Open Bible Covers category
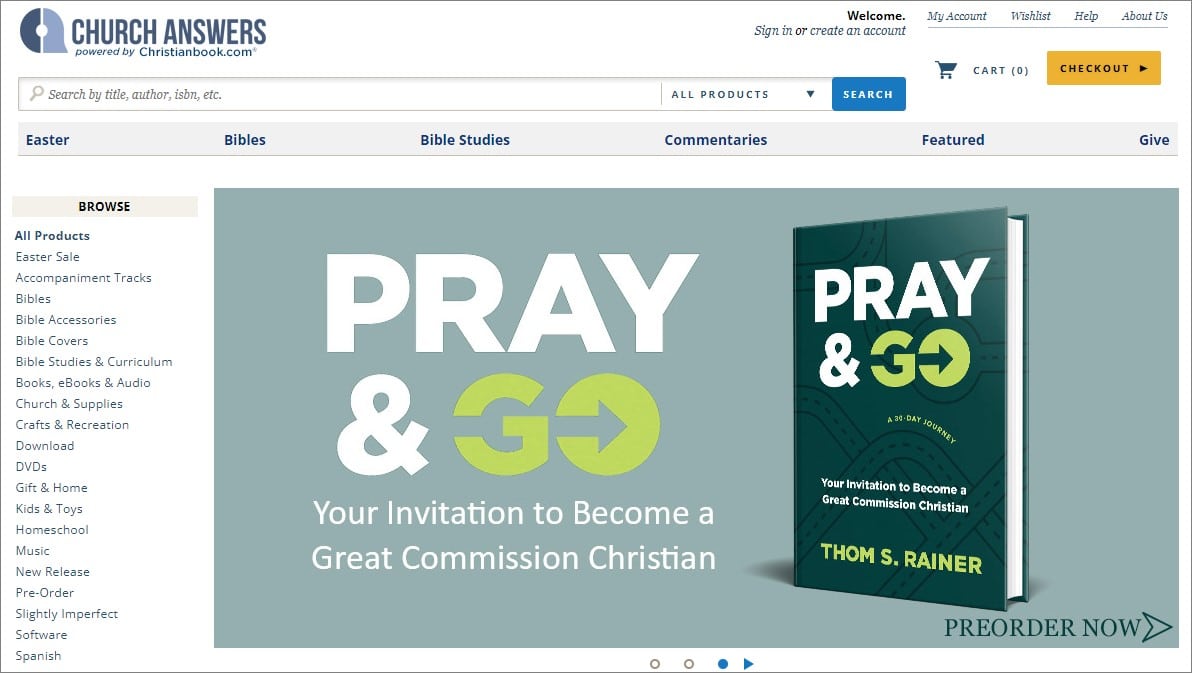The height and width of the screenshot is (673, 1192). tap(52, 341)
